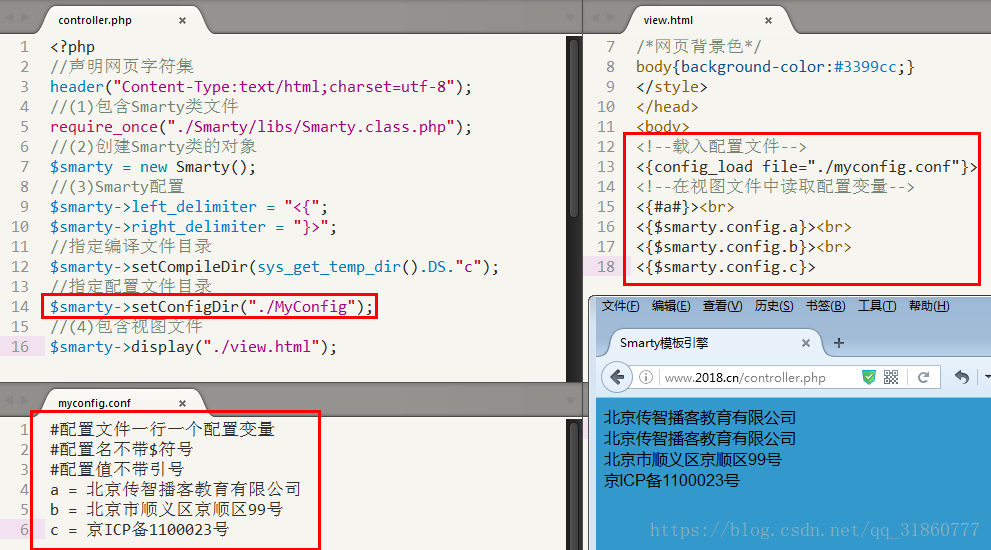991x550 pixels.
Task: Click the "c = 京ICP备1100023号" config line
Action: coord(139,529)
